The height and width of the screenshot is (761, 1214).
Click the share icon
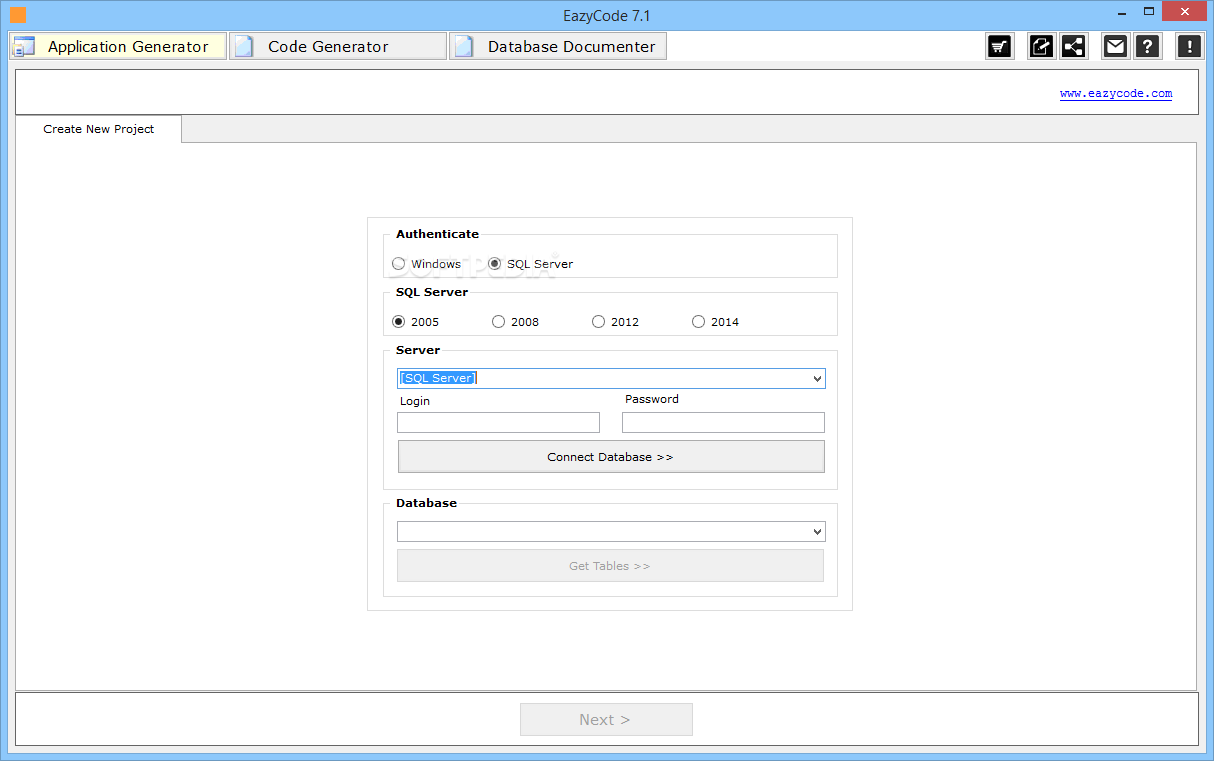[x=1074, y=46]
